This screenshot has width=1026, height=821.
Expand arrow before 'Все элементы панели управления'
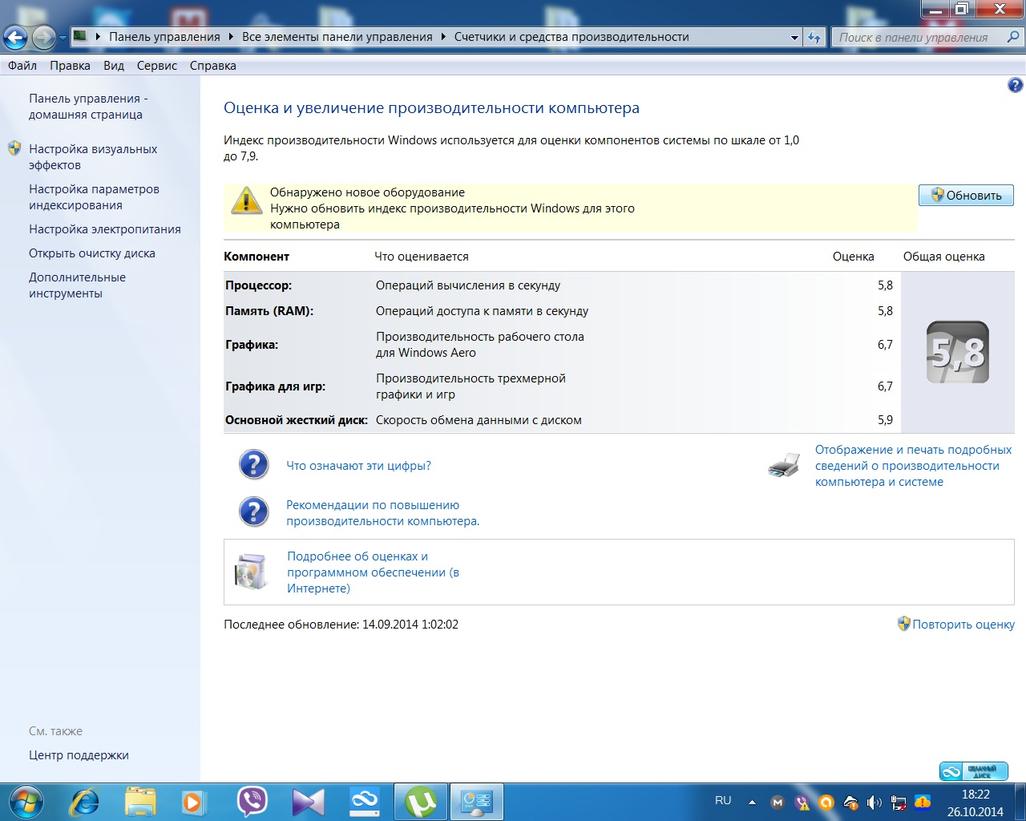point(231,37)
